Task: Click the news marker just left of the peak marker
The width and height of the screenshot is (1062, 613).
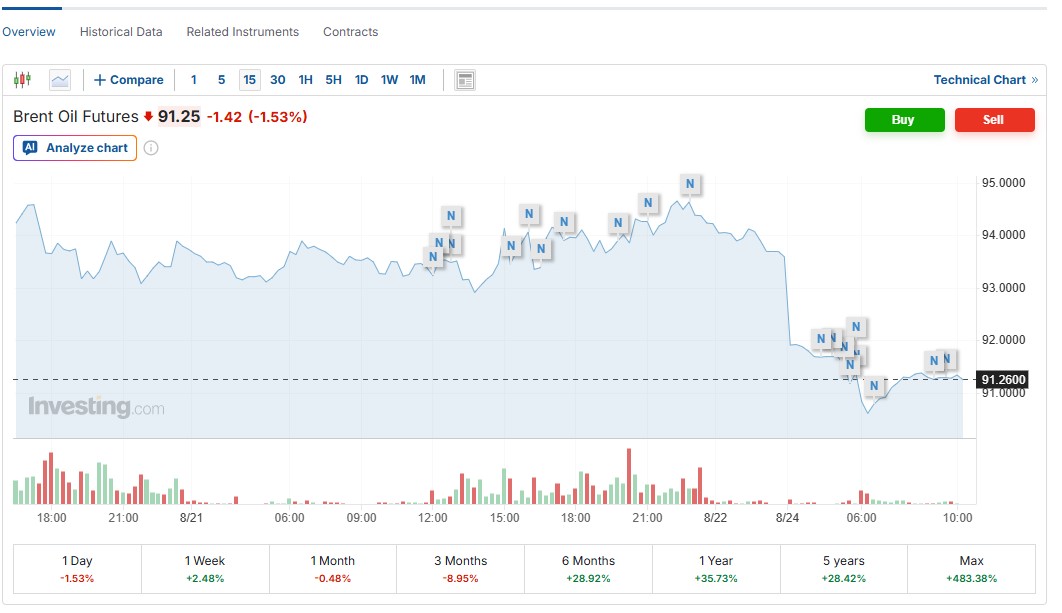Action: pyautogui.click(x=648, y=203)
